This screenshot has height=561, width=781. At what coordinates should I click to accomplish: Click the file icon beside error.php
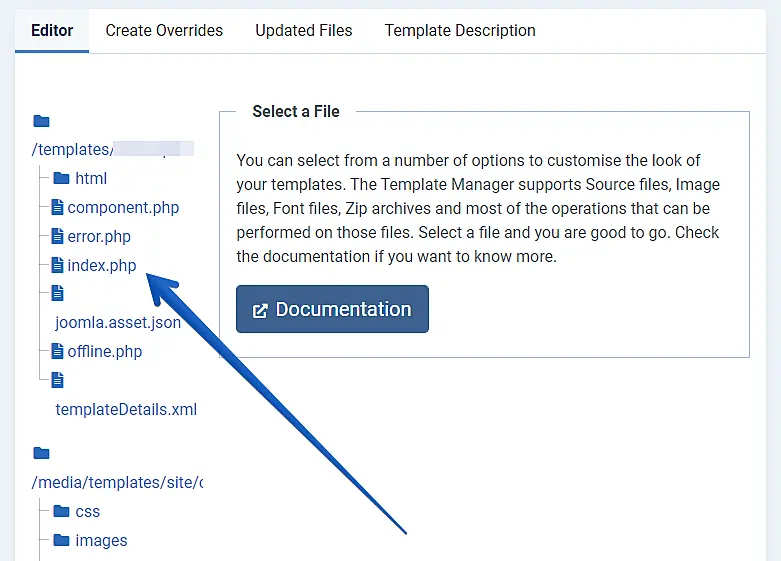[58, 237]
